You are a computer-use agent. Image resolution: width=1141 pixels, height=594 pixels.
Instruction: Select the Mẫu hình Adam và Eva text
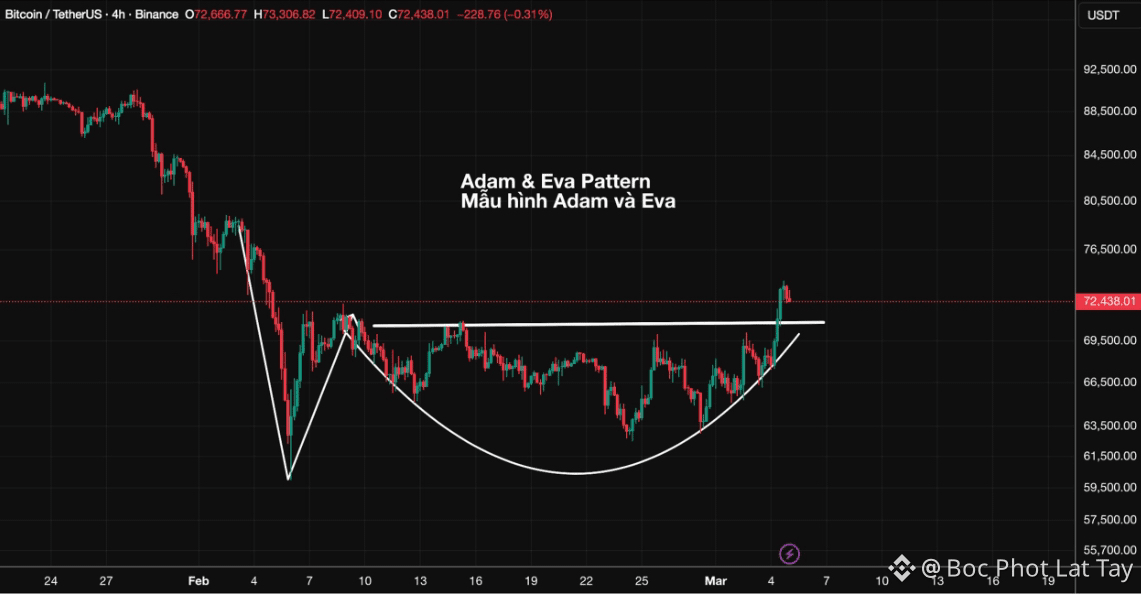click(568, 201)
